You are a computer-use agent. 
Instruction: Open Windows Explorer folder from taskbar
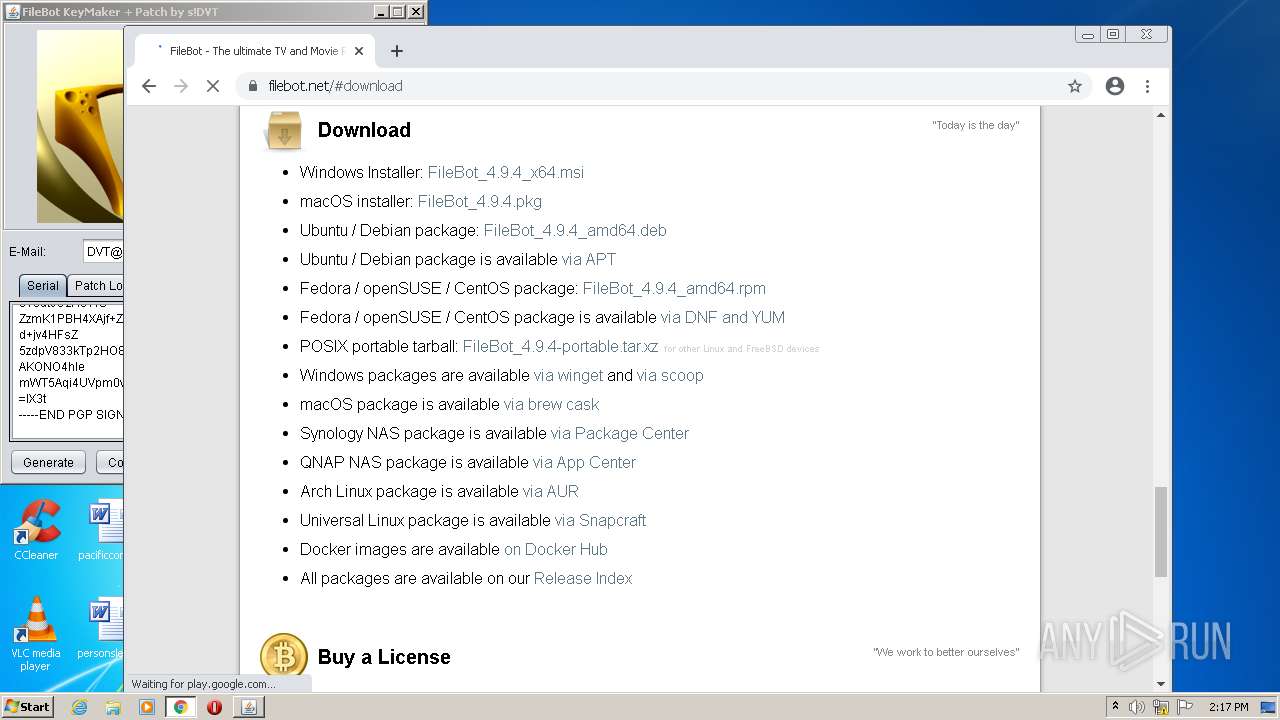point(113,707)
